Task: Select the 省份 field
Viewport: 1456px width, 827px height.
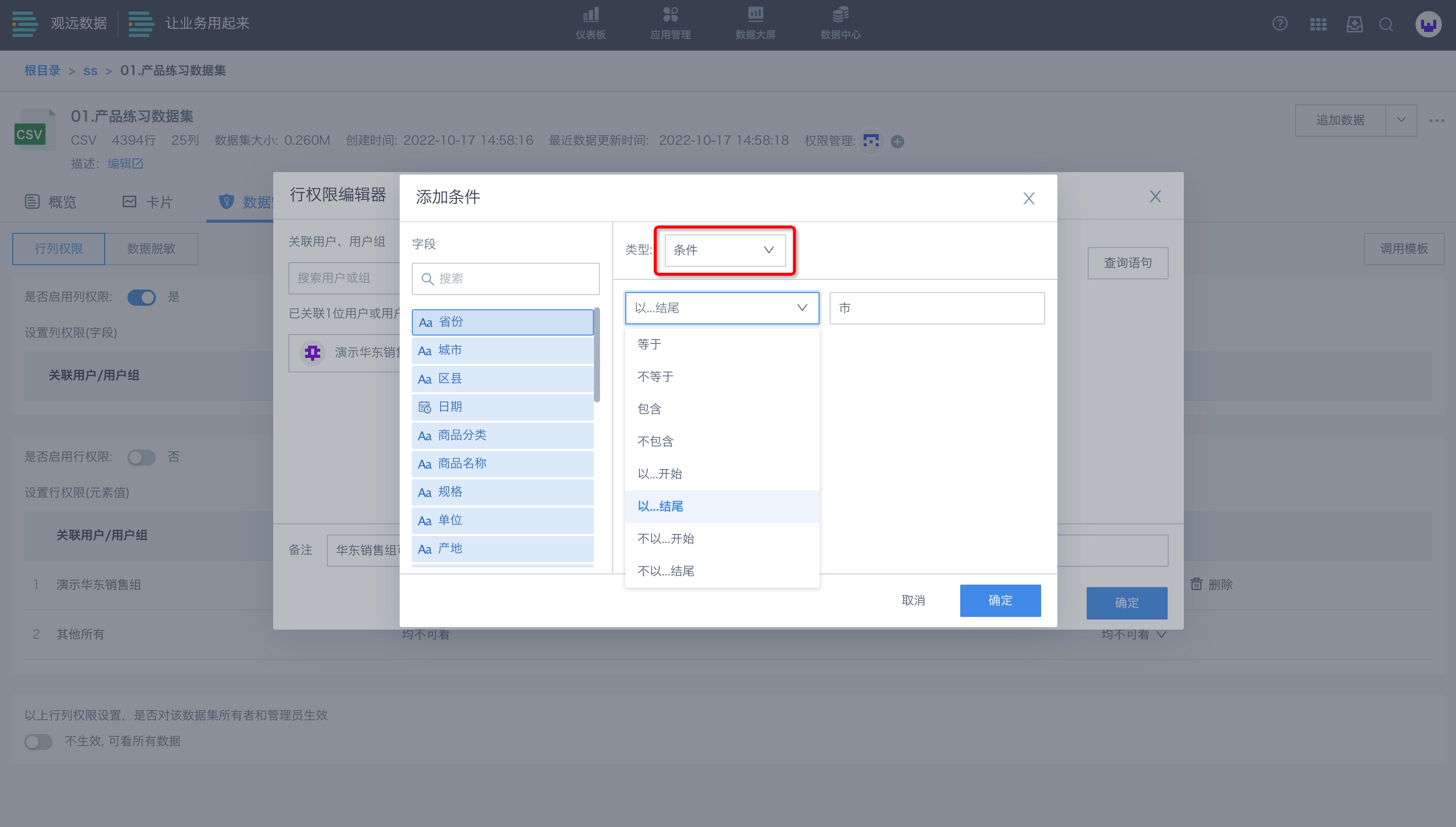Action: coord(502,322)
